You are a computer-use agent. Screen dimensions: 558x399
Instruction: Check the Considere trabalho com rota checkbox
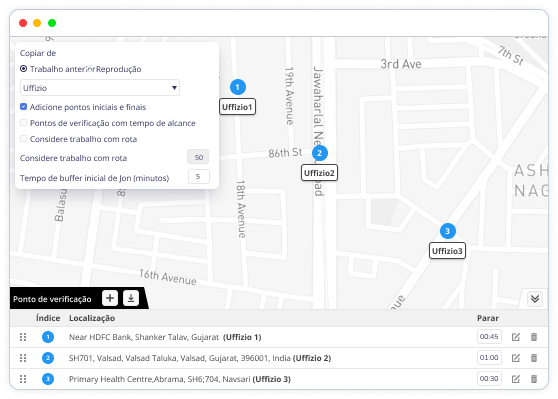point(23,139)
